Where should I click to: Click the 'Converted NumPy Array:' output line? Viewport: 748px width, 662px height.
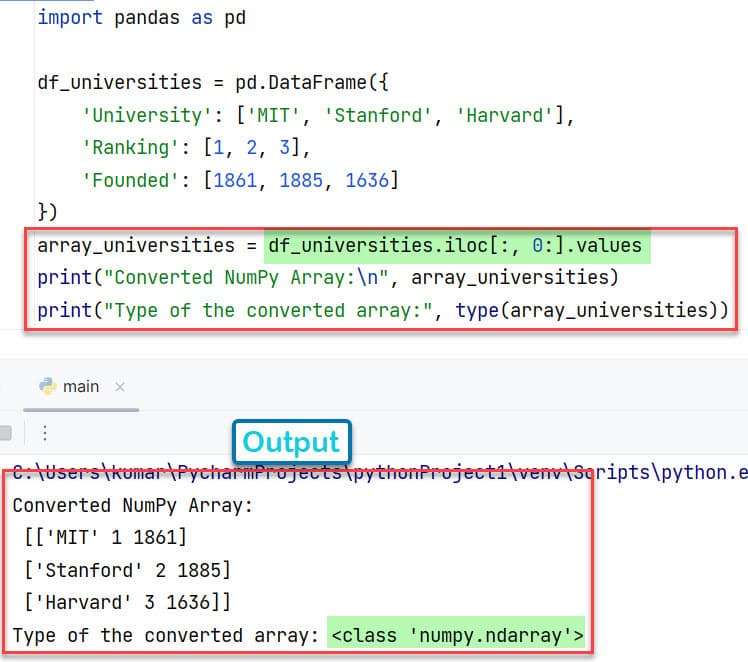click(133, 506)
